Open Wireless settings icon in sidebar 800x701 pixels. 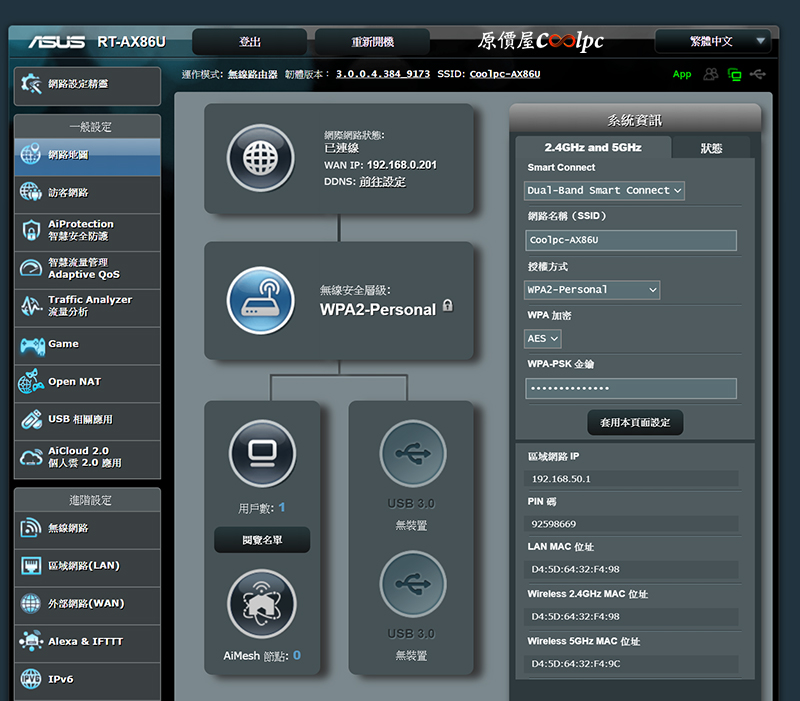point(31,528)
